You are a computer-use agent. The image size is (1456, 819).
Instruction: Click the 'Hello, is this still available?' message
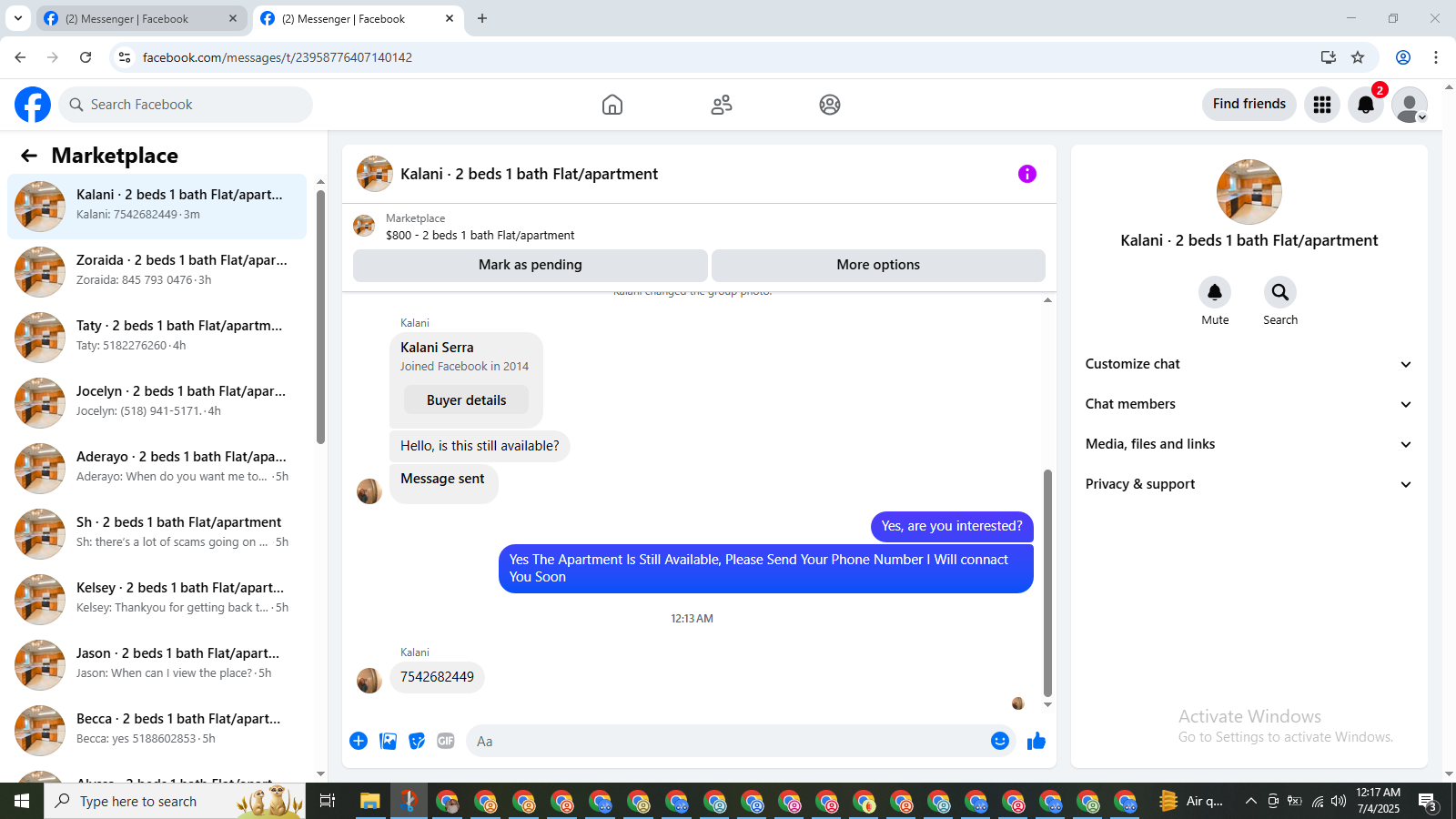pyautogui.click(x=480, y=446)
